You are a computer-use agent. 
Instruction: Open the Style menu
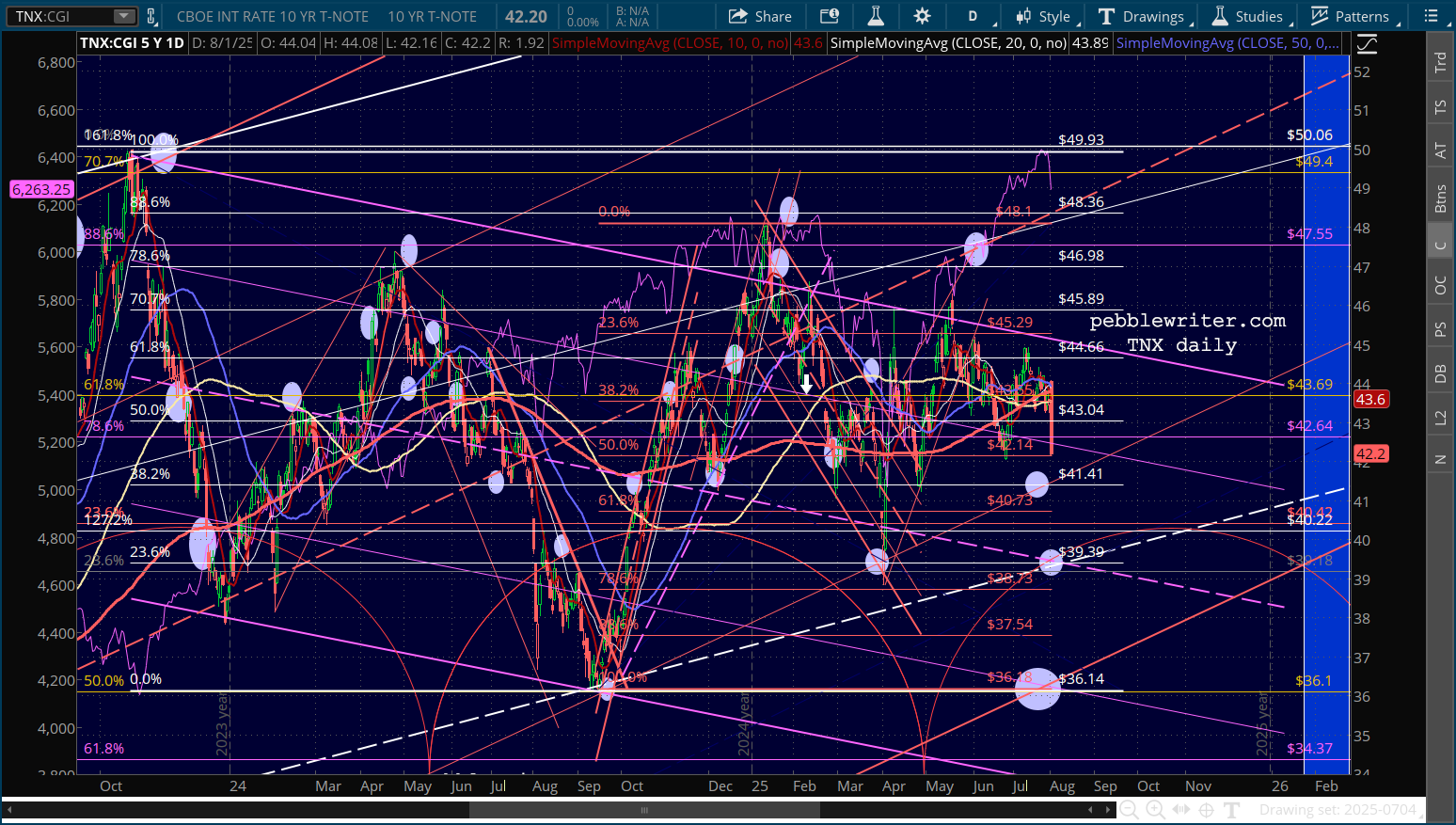(x=1044, y=16)
